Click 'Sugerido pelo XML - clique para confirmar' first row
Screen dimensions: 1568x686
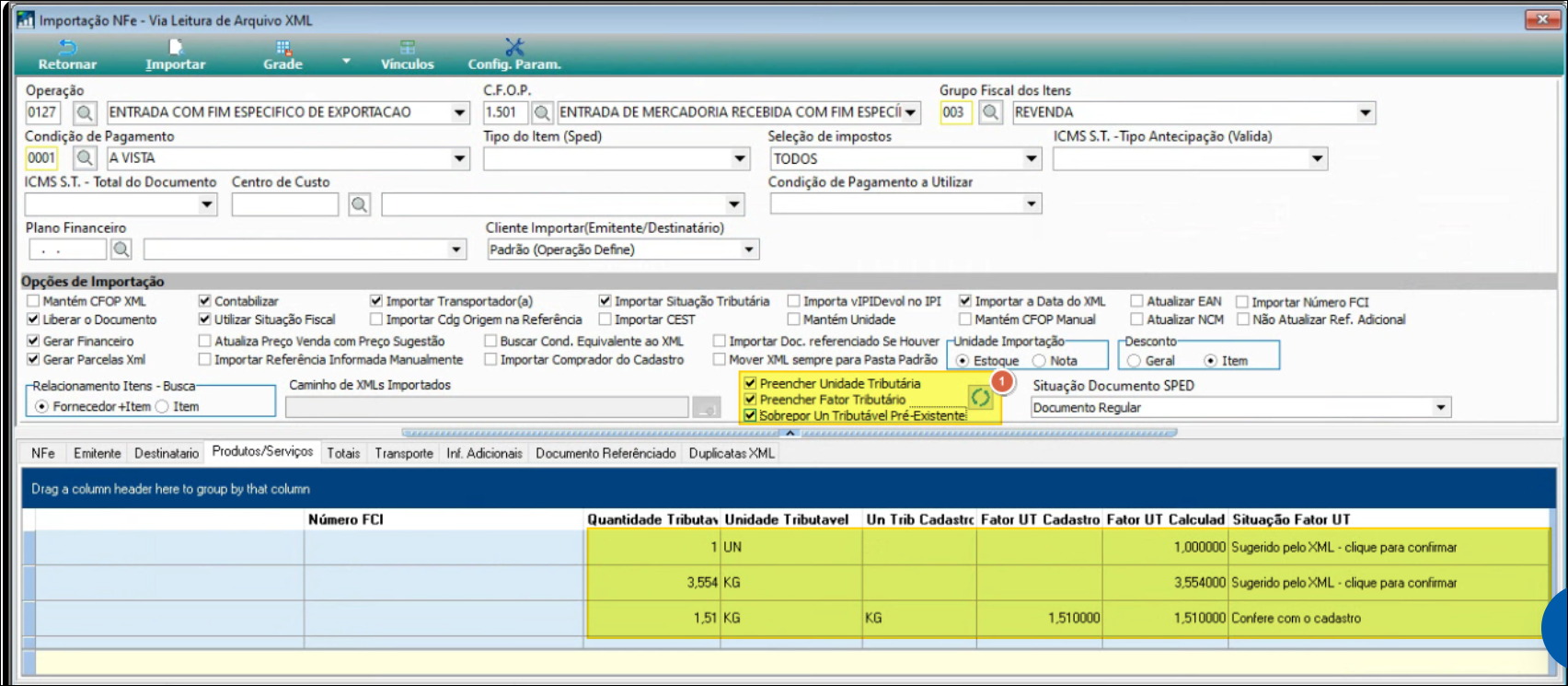pos(1343,547)
